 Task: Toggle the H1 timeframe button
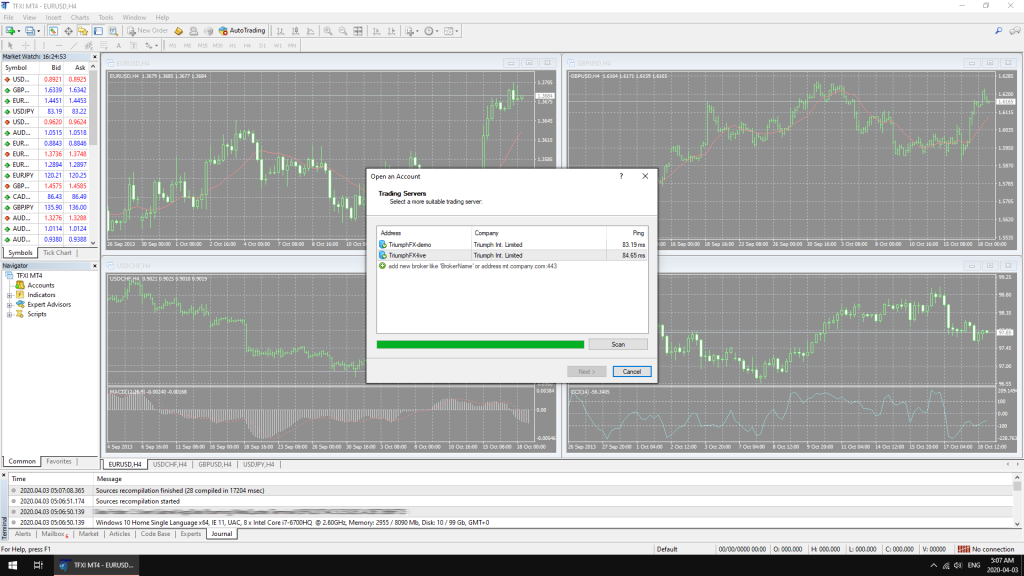(x=232, y=46)
